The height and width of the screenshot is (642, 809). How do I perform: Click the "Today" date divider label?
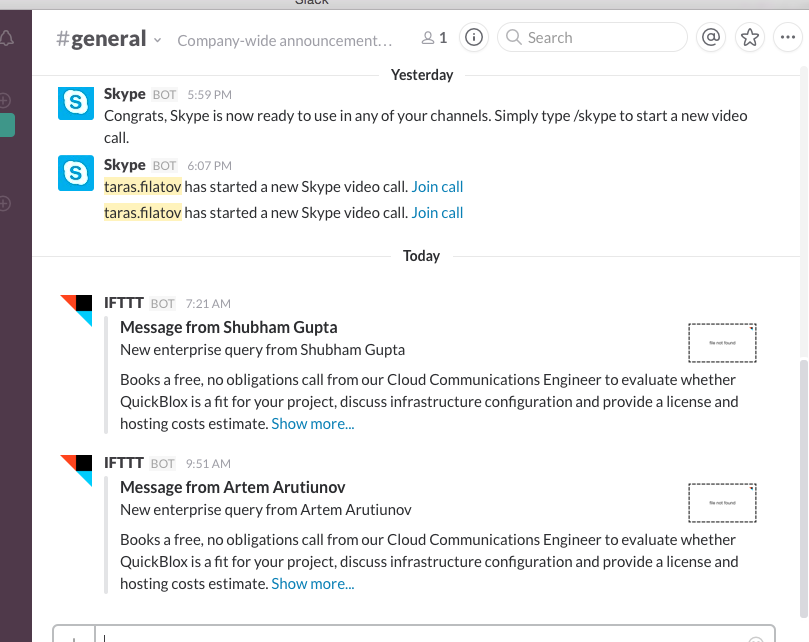(x=422, y=255)
